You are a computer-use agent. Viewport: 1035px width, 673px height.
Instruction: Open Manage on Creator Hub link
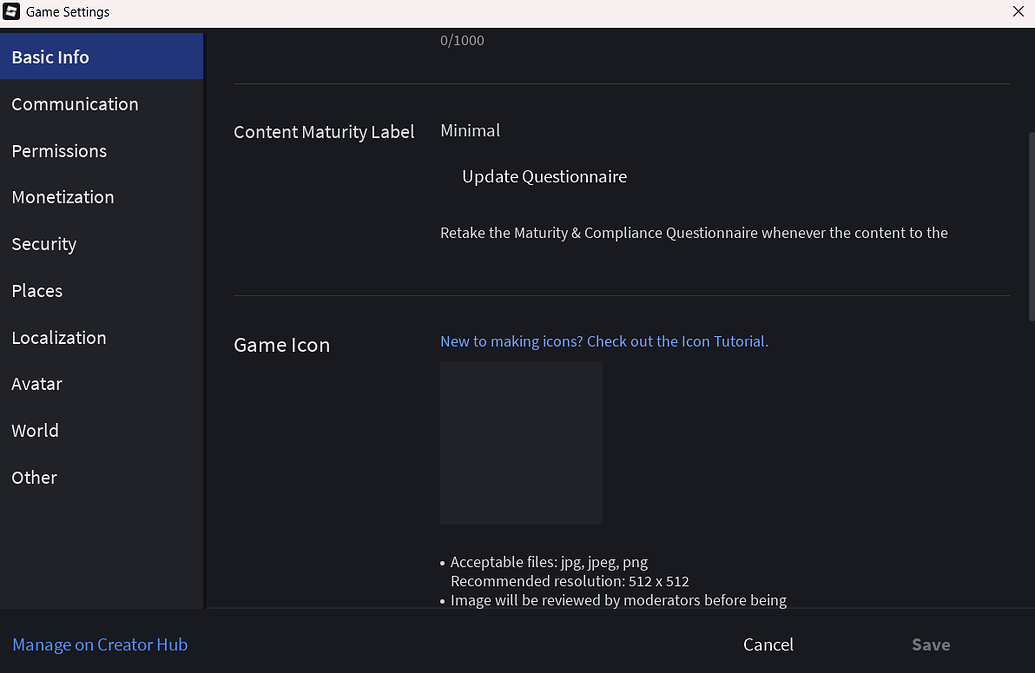point(100,645)
